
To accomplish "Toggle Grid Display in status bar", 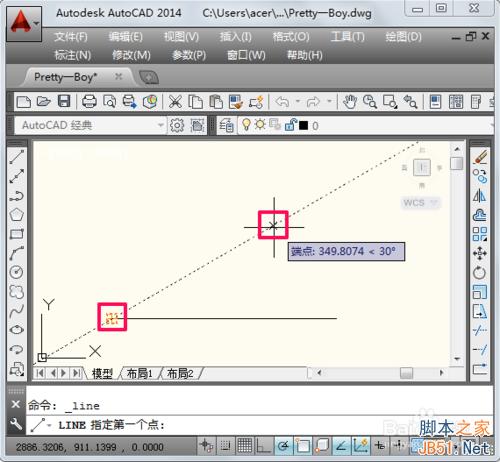I will tap(245, 446).
